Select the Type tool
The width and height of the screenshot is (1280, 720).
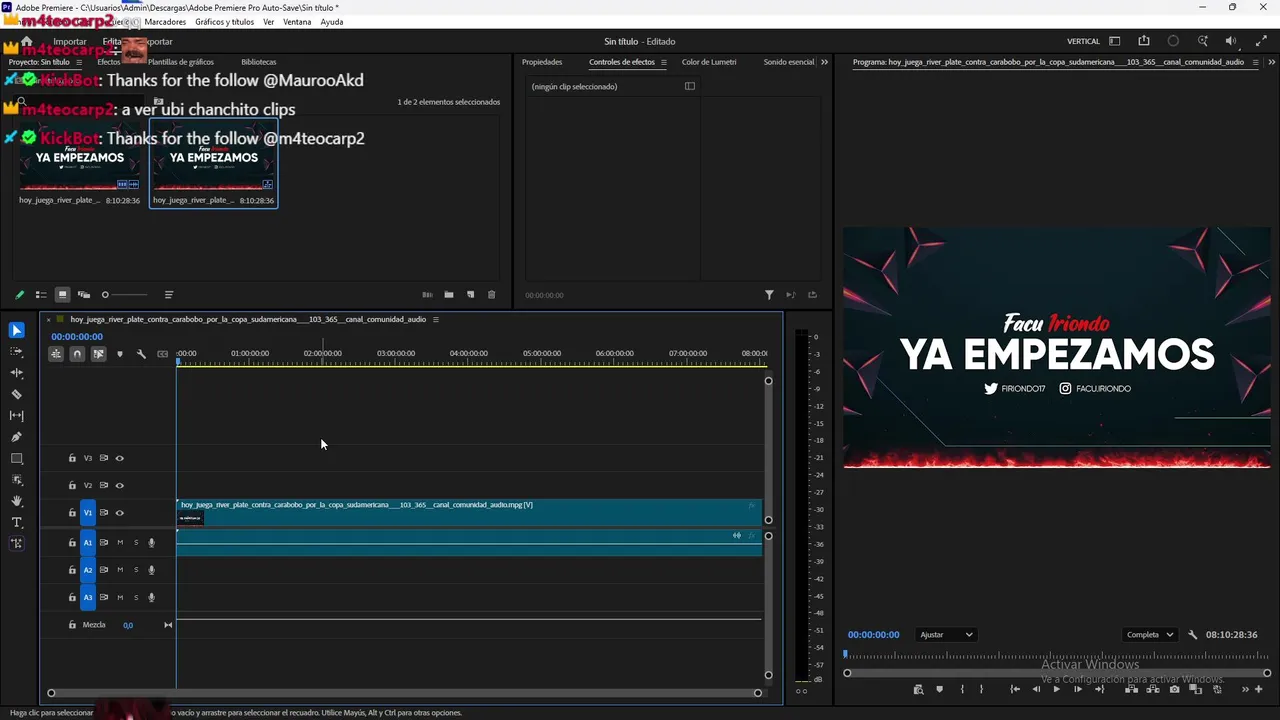tap(16, 523)
